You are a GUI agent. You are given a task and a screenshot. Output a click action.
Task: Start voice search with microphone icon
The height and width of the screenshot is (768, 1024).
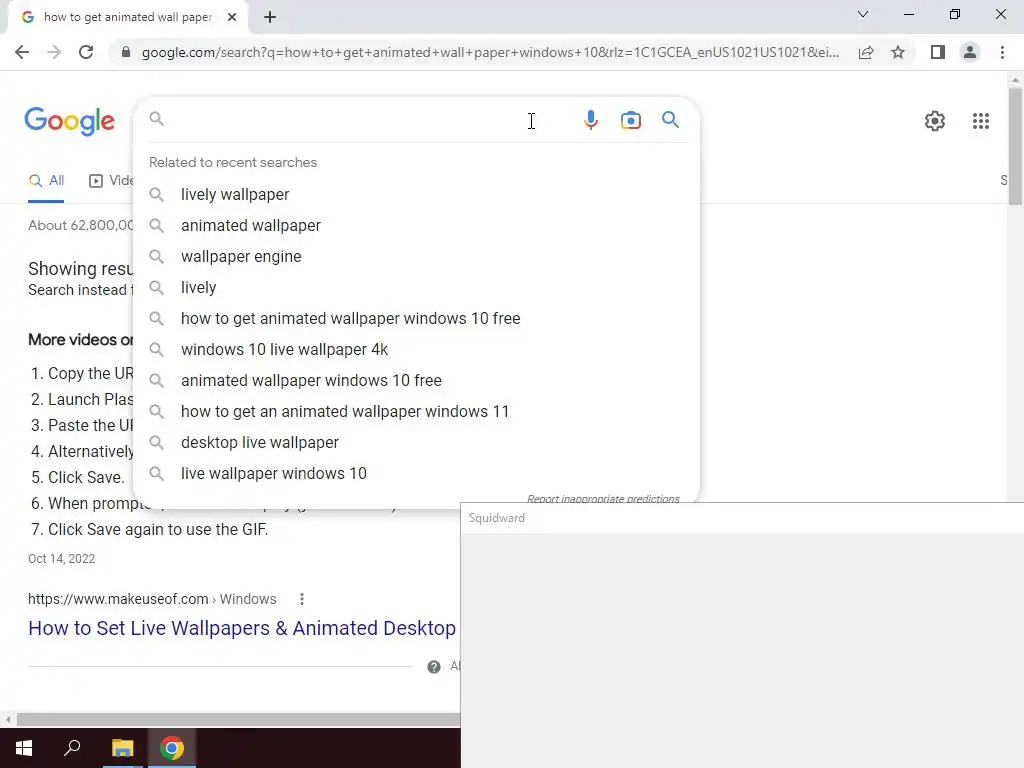tap(590, 120)
